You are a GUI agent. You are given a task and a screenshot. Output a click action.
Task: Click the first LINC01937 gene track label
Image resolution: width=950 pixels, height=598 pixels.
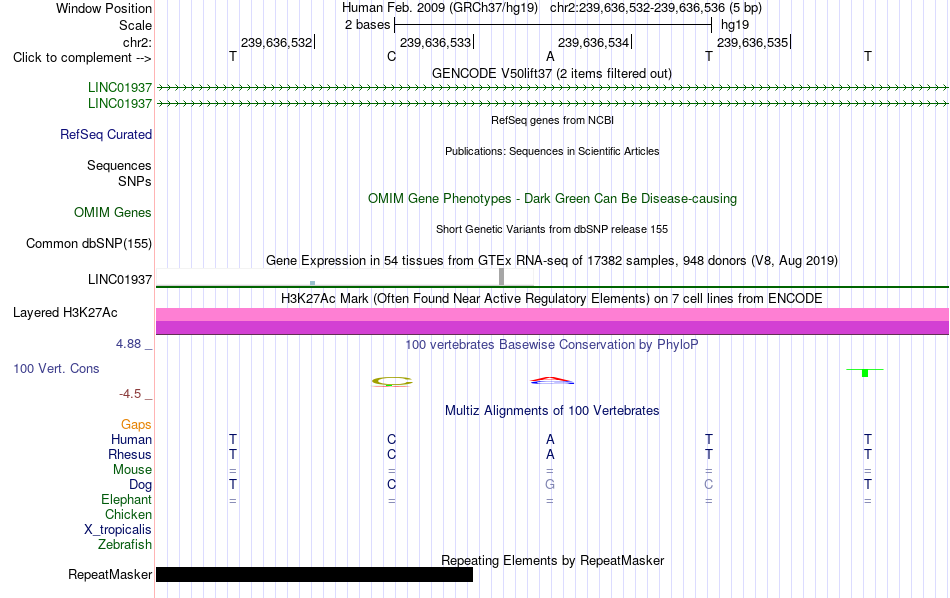tap(120, 88)
